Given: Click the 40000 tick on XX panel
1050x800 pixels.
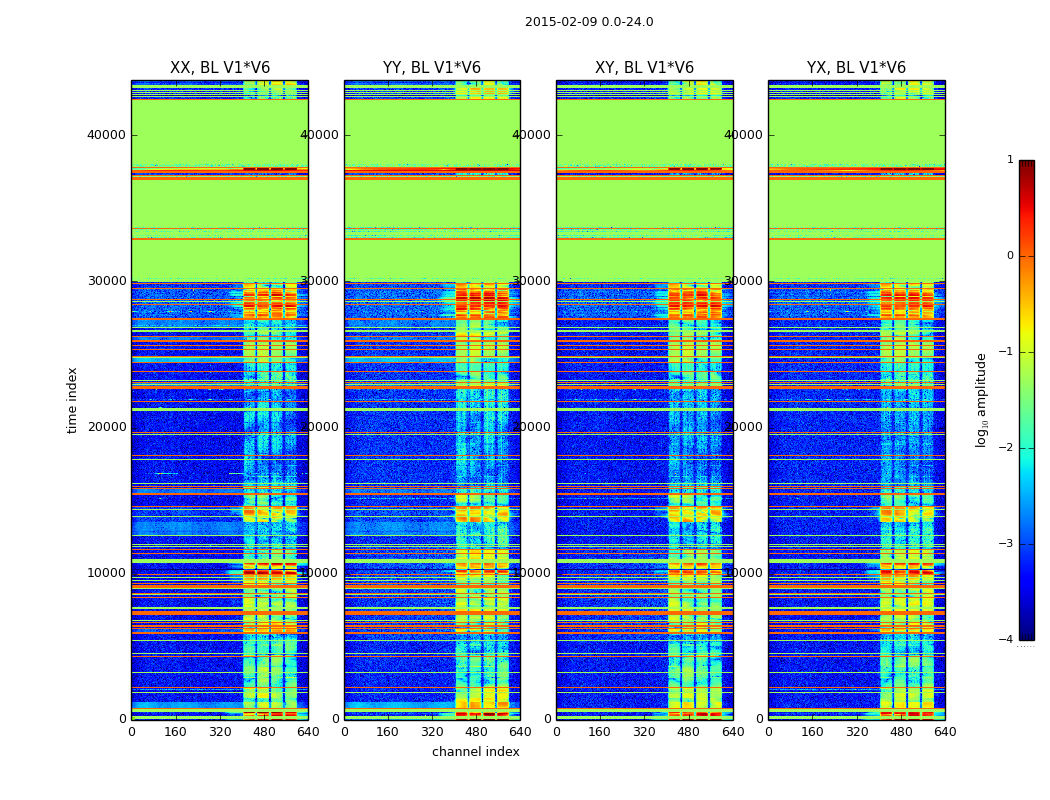Looking at the screenshot, I should 106,135.
